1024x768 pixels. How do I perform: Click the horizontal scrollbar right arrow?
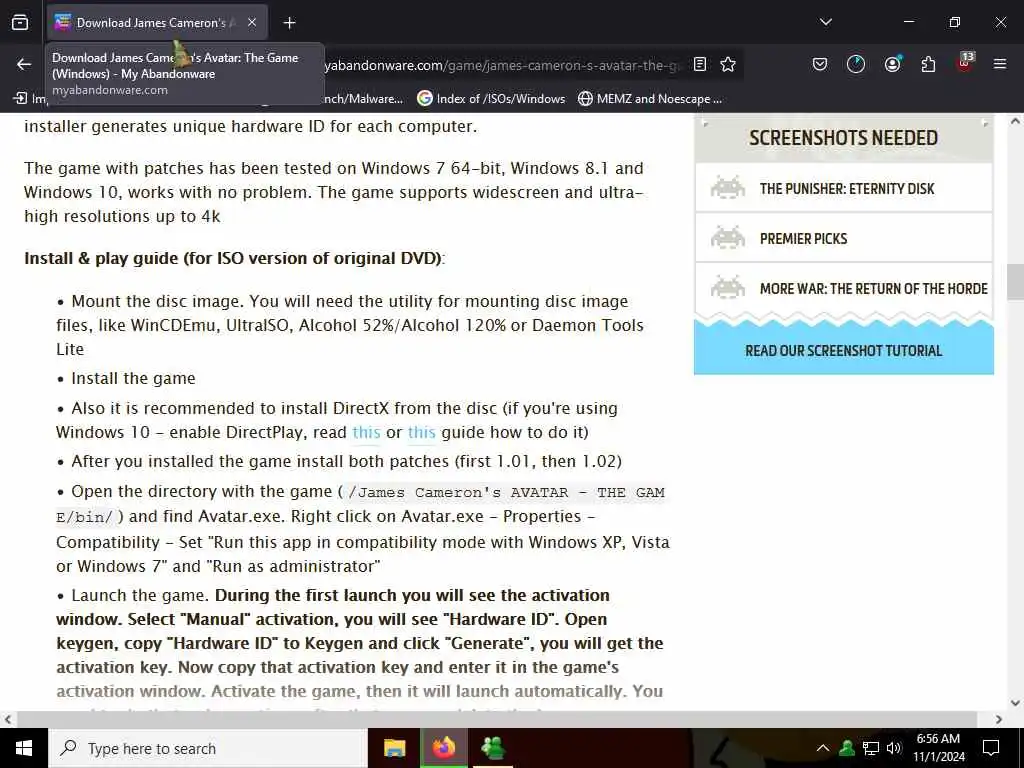click(x=999, y=720)
